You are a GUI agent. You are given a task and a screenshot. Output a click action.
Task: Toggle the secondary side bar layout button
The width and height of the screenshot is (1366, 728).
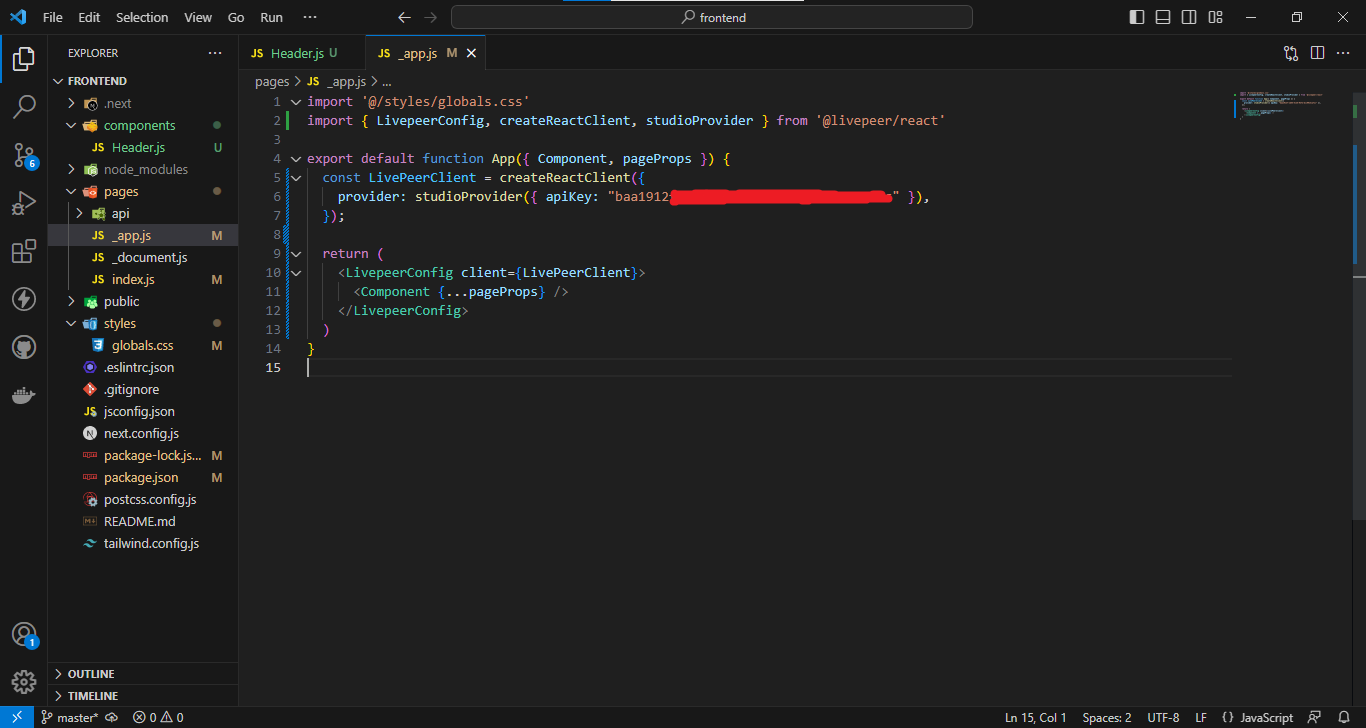tap(1189, 17)
